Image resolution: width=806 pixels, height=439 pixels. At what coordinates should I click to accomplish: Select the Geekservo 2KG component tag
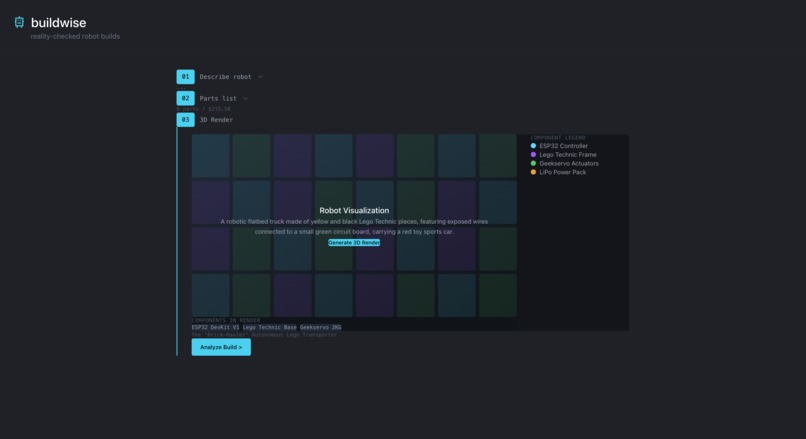[x=320, y=327]
